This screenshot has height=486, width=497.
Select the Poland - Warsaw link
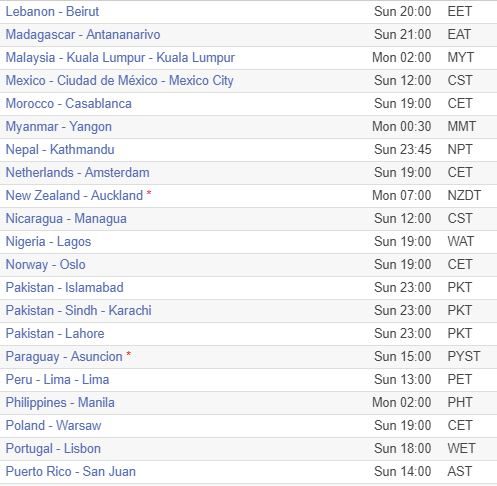53,426
